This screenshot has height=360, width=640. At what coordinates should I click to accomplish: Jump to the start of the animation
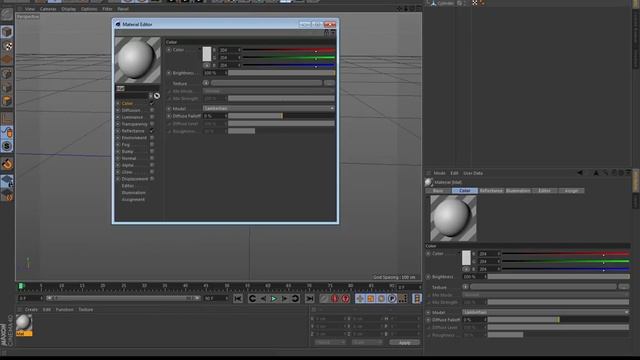tap(238, 299)
